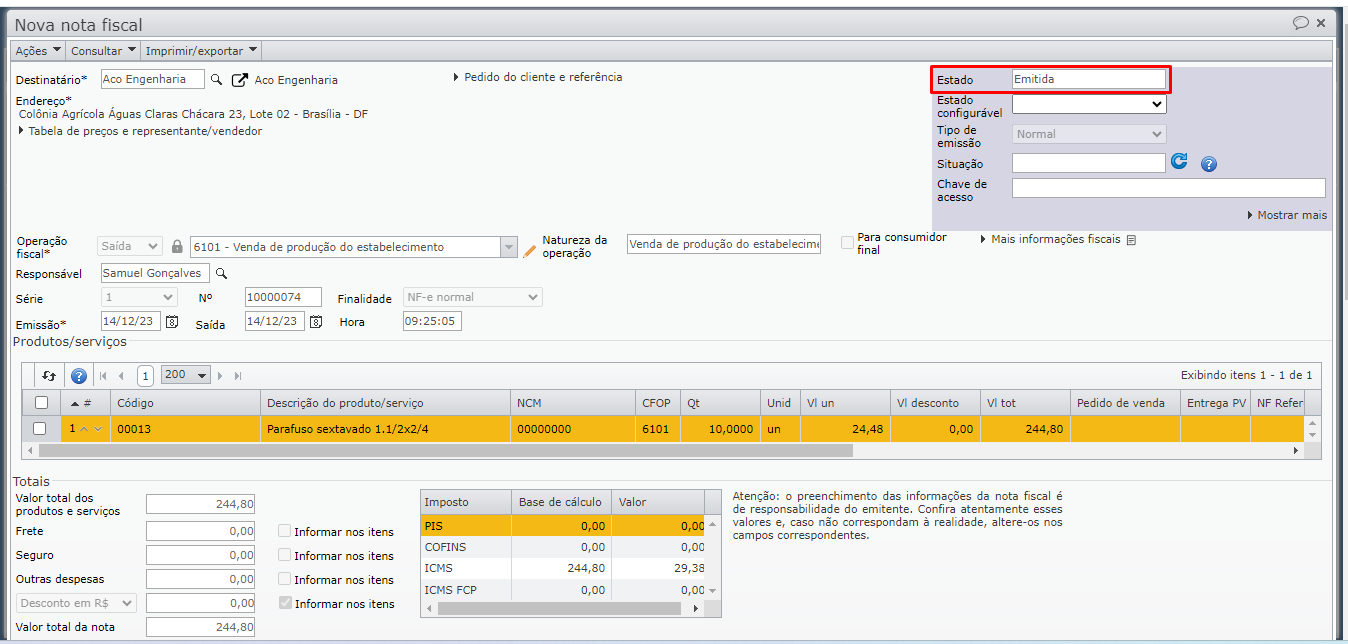Viewport: 1348px width, 644px height.
Task: Click the refresh icon in the products grid toolbar
Action: coord(49,376)
